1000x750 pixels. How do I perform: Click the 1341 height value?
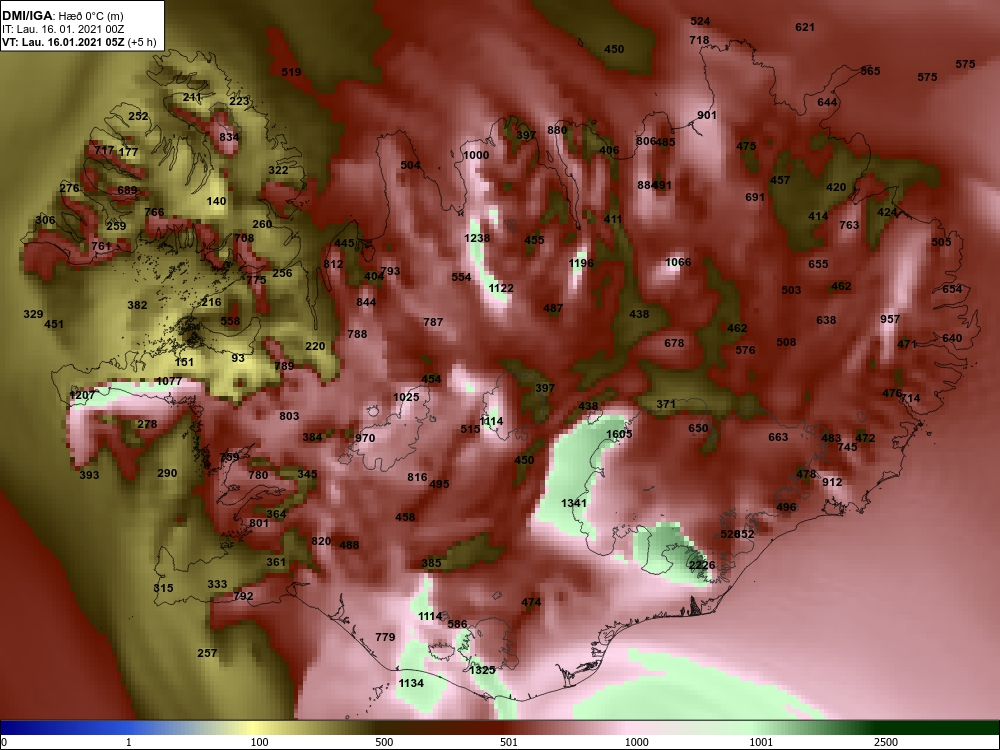(x=574, y=503)
